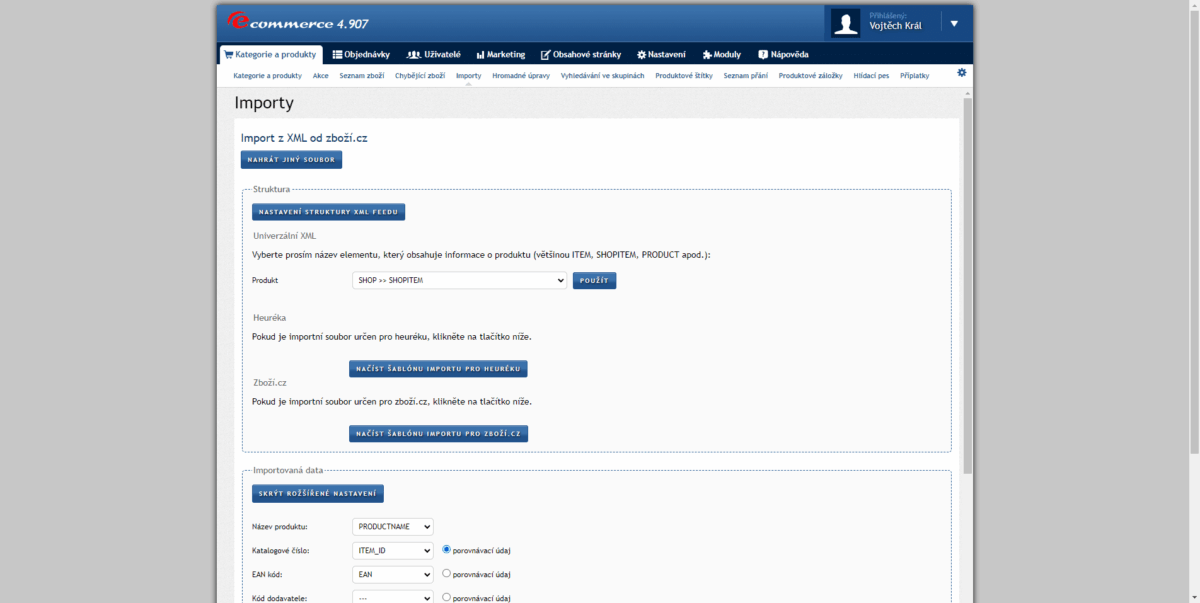
Task: Click the NAHRÁT JINÝ SOUBOR button
Action: point(290,159)
